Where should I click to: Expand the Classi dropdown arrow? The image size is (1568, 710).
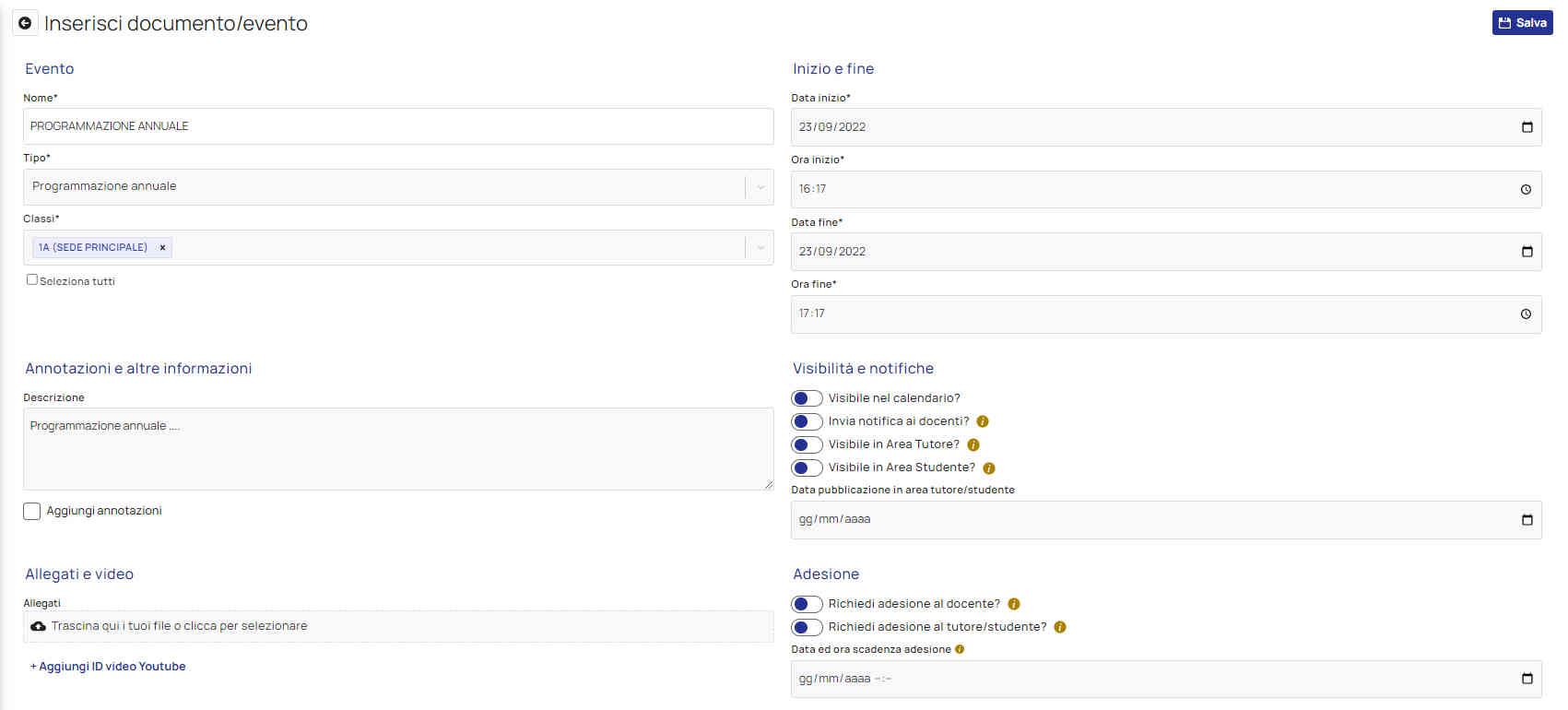pos(760,247)
